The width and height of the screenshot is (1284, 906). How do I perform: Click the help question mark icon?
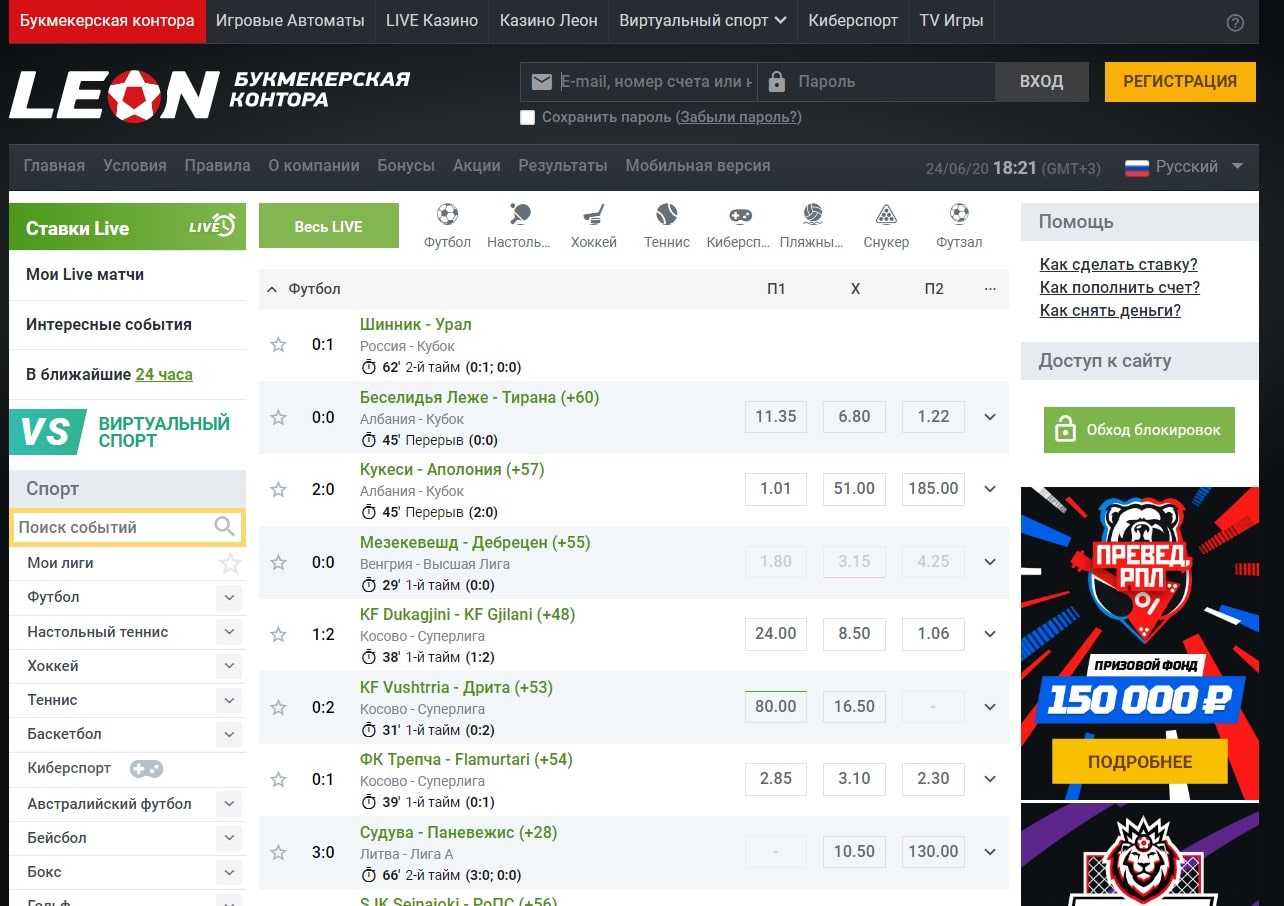(1235, 23)
